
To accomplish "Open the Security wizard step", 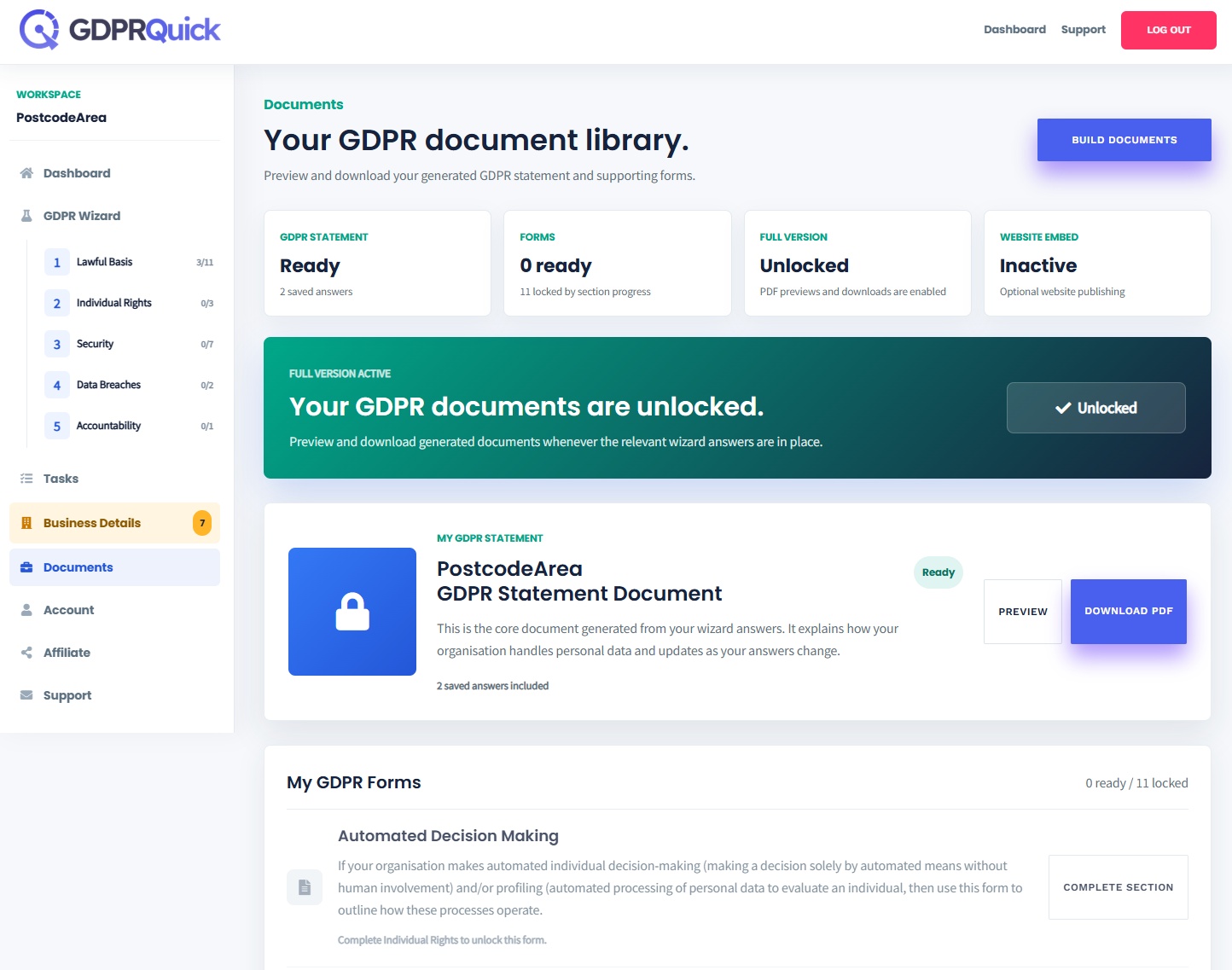I will [x=129, y=344].
